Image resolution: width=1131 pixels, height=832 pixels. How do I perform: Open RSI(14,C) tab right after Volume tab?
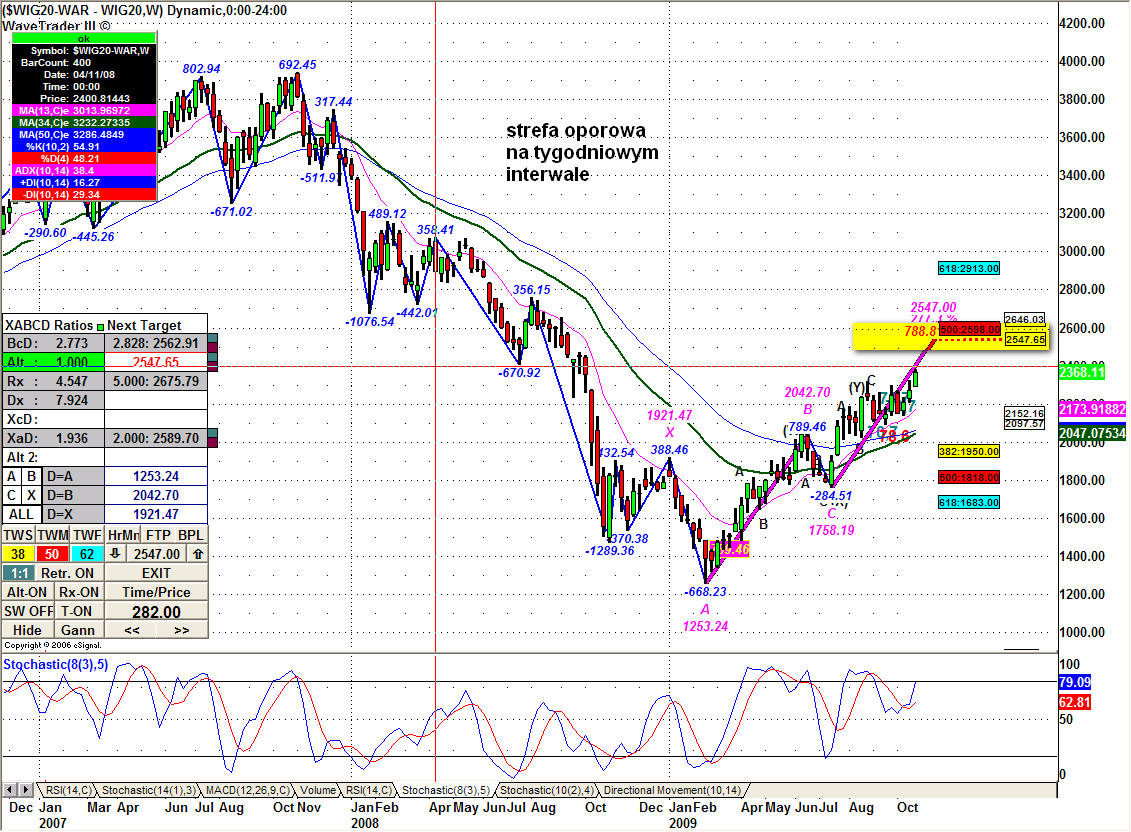coord(369,790)
